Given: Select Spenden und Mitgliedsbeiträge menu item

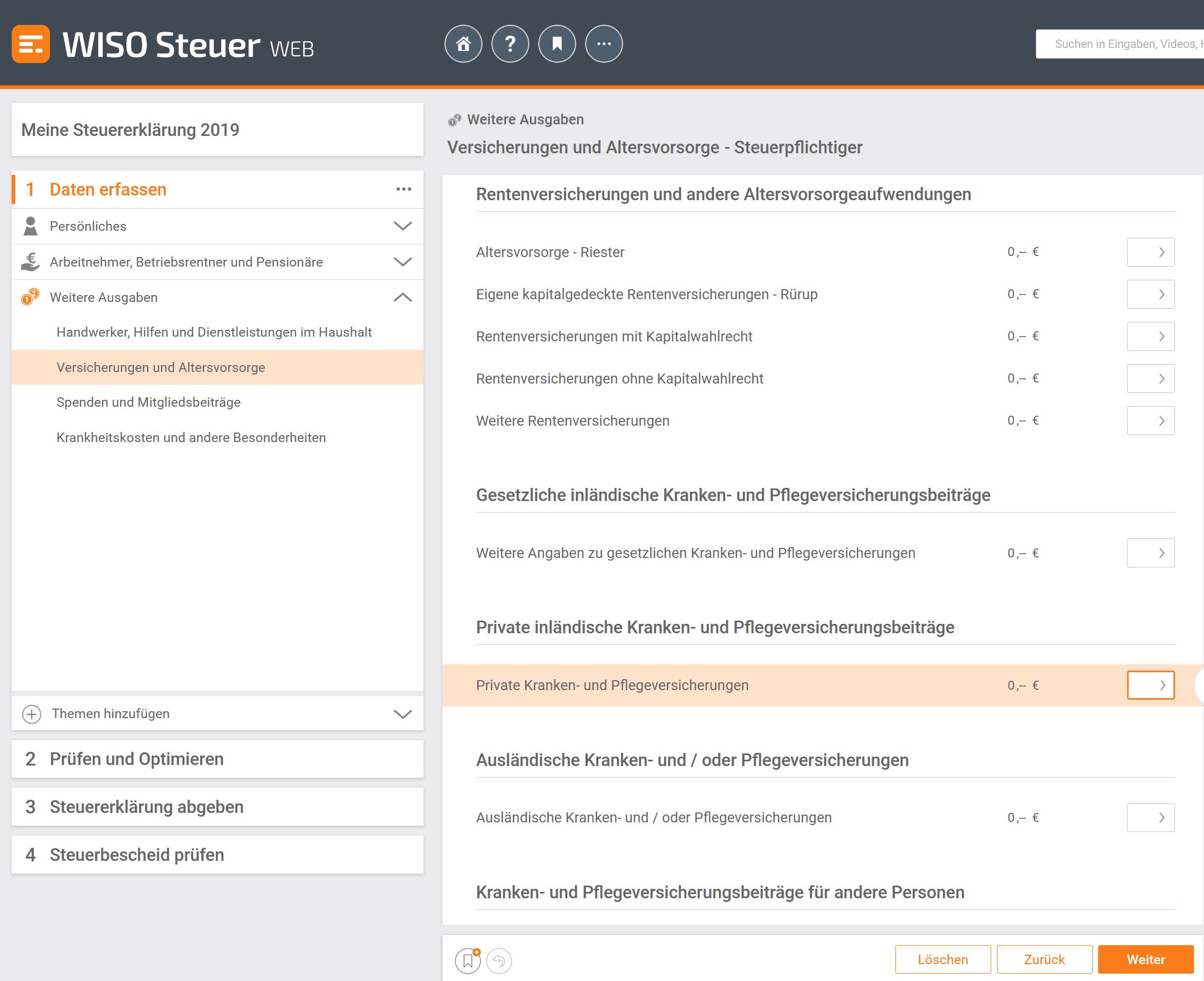Looking at the screenshot, I should (149, 403).
